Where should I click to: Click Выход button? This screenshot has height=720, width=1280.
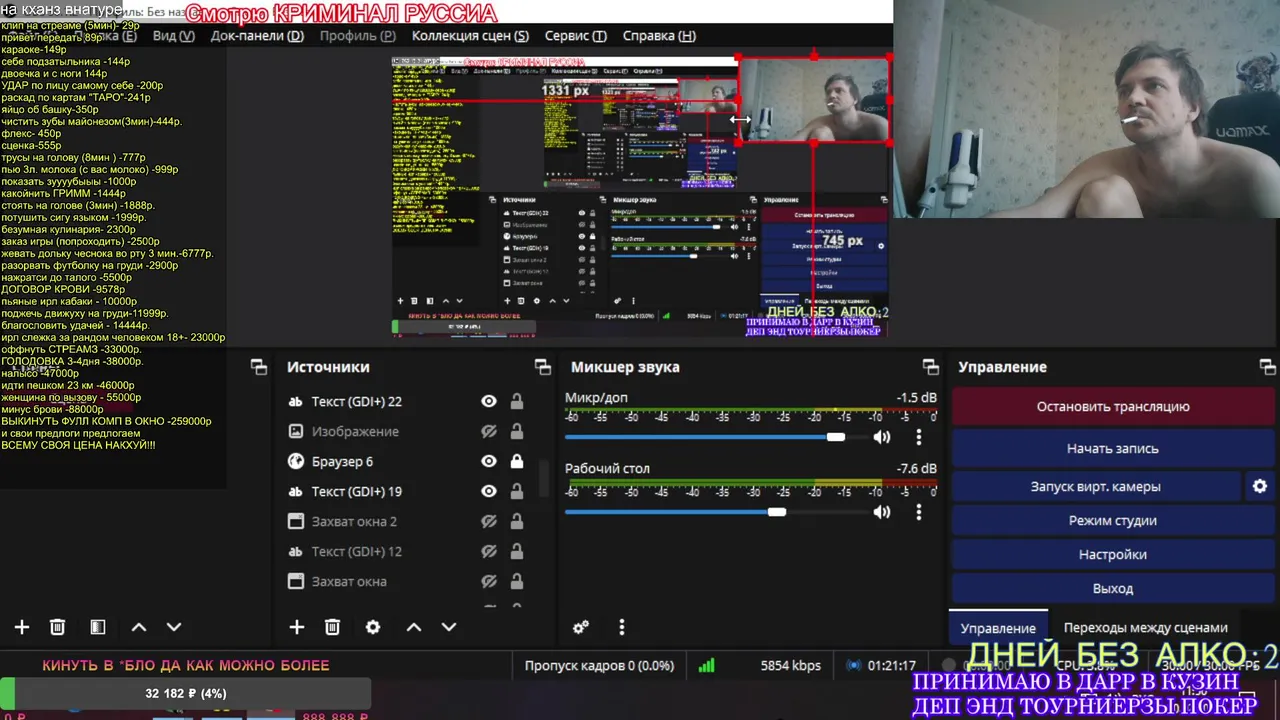[1113, 589]
